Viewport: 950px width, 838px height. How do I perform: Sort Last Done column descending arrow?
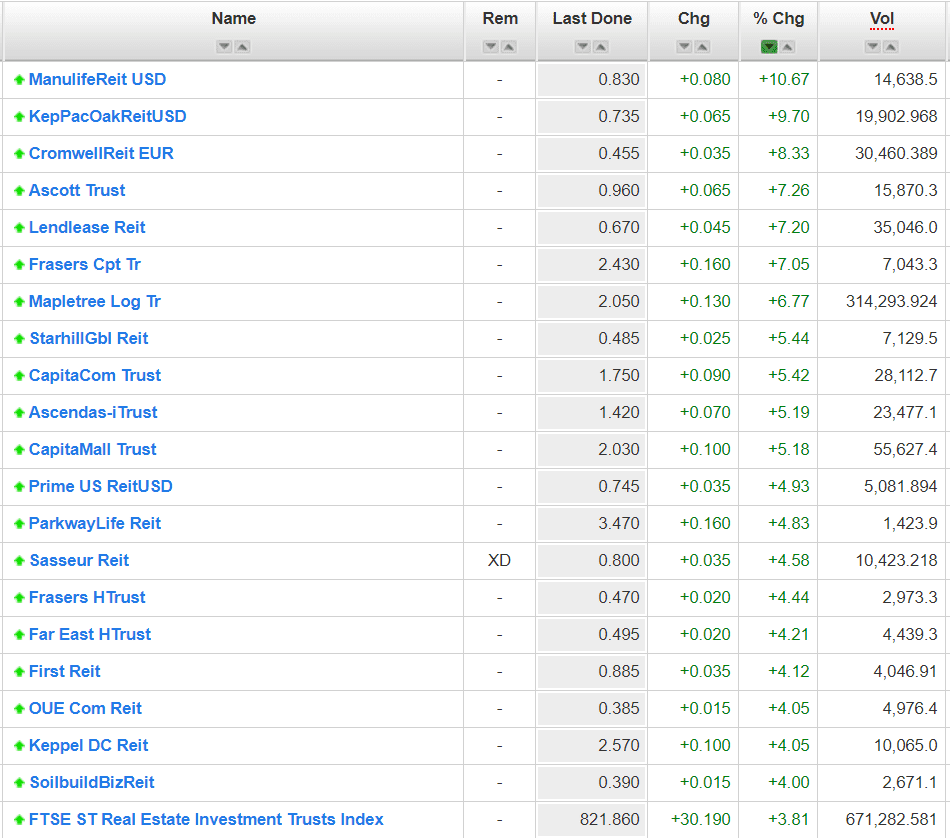pos(583,47)
